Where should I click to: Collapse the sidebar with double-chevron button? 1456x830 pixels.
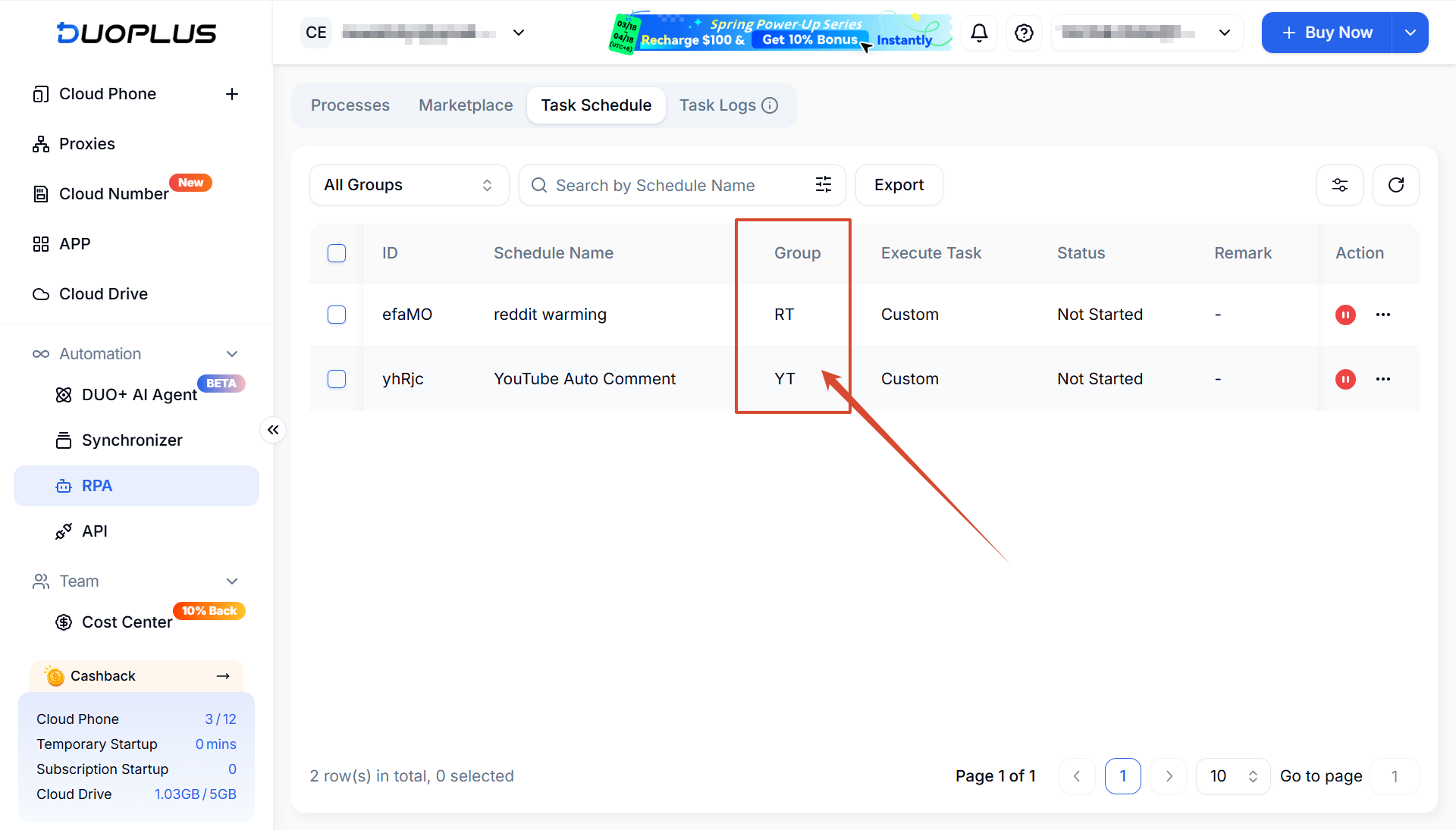273,430
